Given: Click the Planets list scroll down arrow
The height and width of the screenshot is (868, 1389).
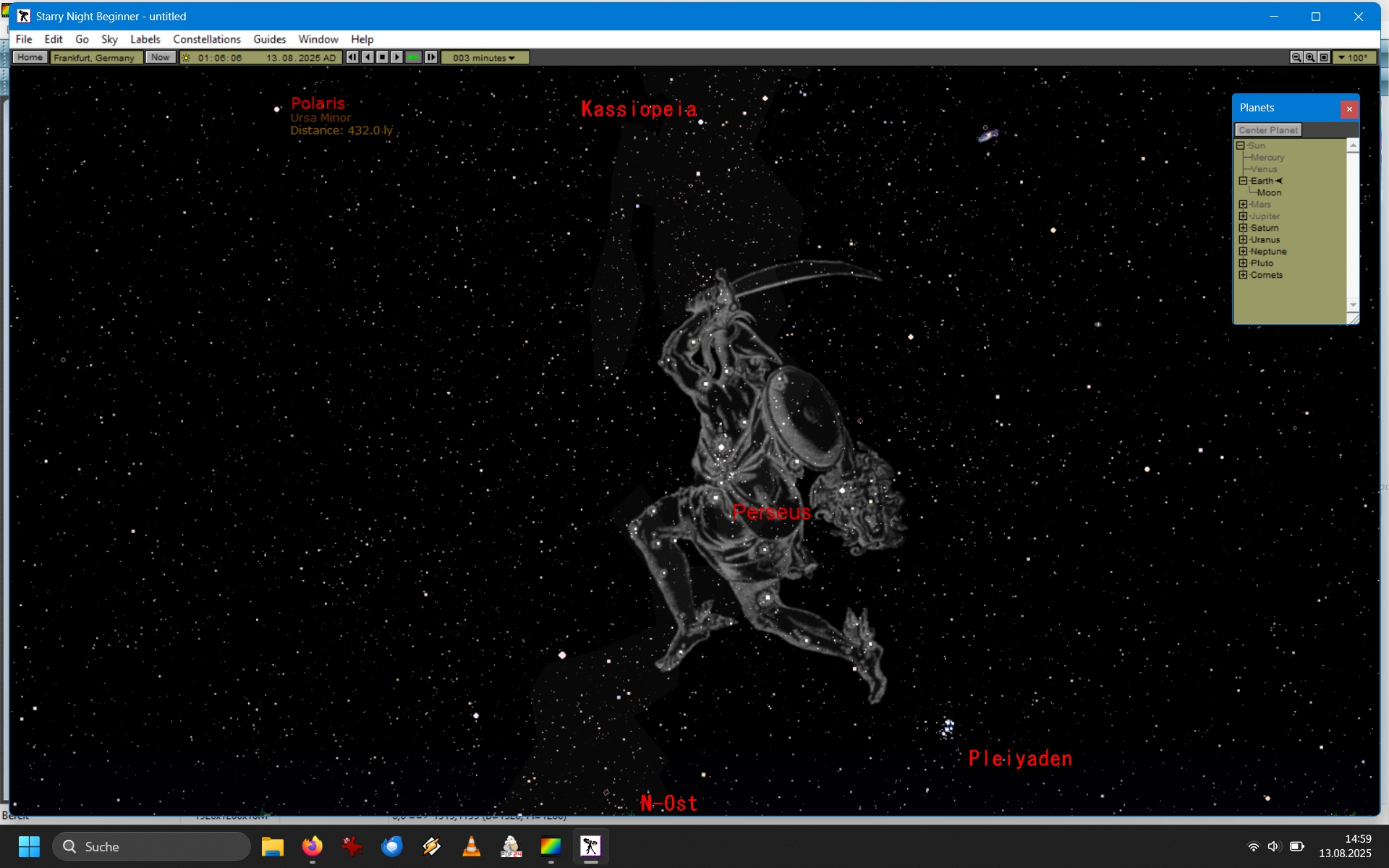Looking at the screenshot, I should 1353,305.
